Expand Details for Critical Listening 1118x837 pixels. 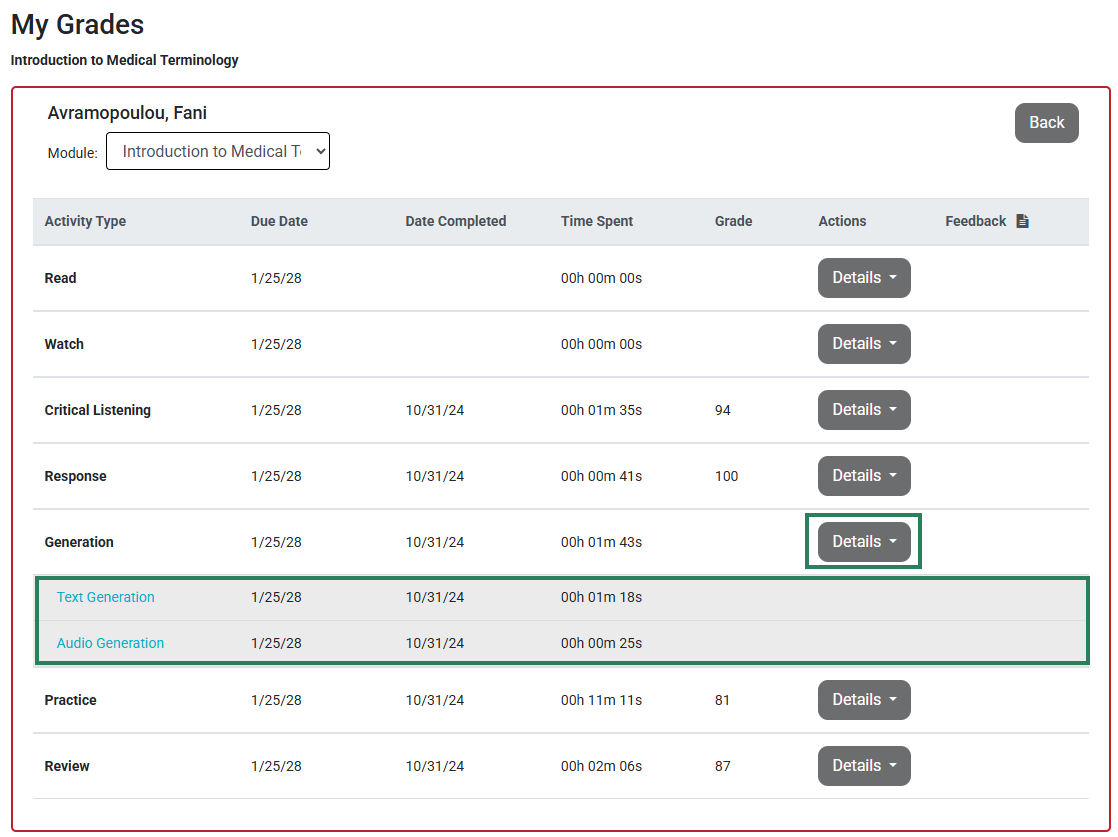(863, 410)
